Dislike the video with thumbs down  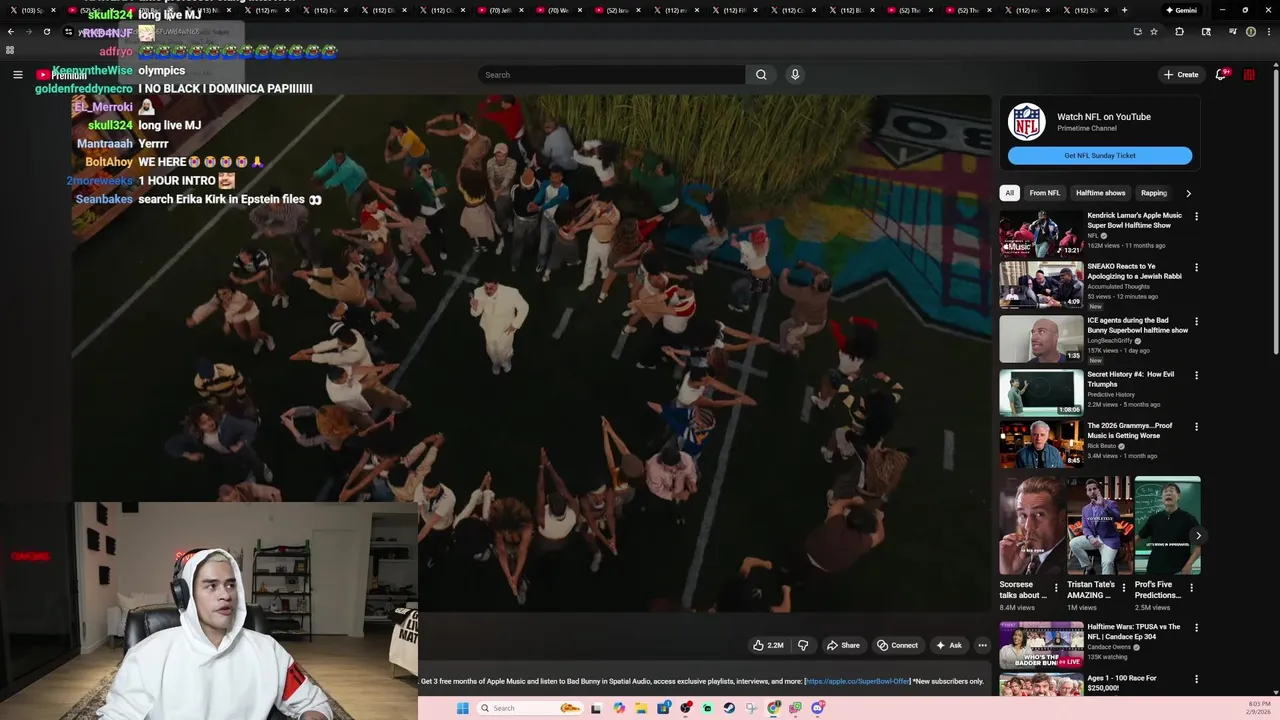(802, 645)
